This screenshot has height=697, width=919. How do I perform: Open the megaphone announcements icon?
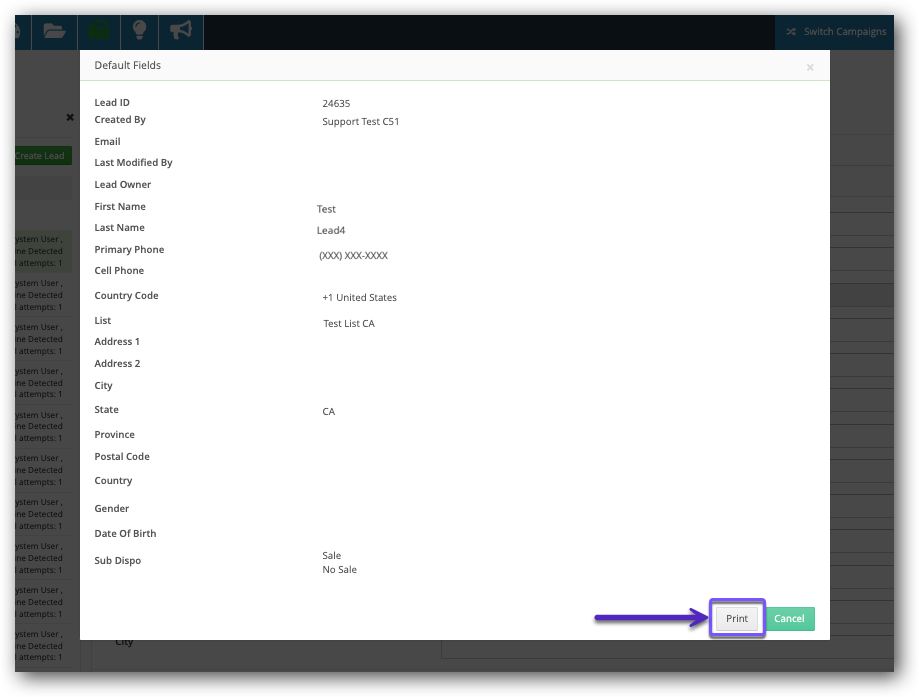[x=181, y=31]
